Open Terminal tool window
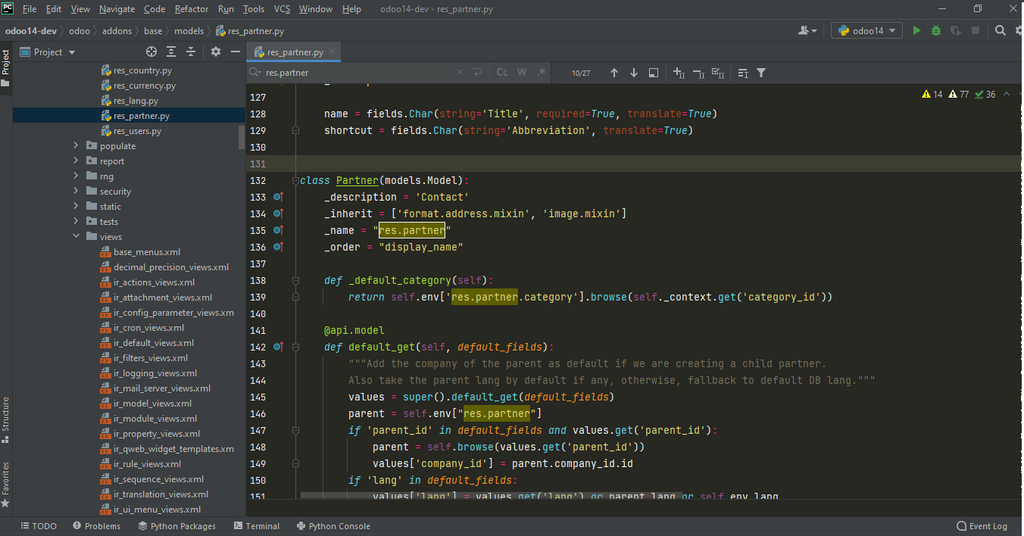1024x536 pixels. coord(256,526)
